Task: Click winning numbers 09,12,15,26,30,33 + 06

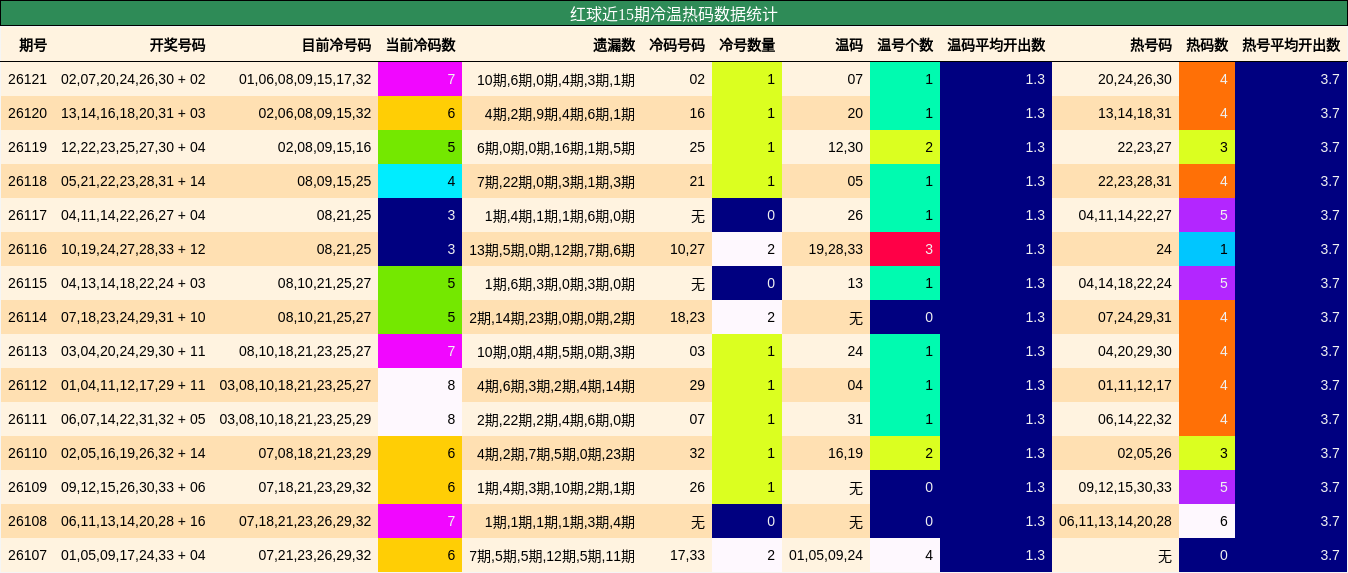Action: pyautogui.click(x=133, y=487)
